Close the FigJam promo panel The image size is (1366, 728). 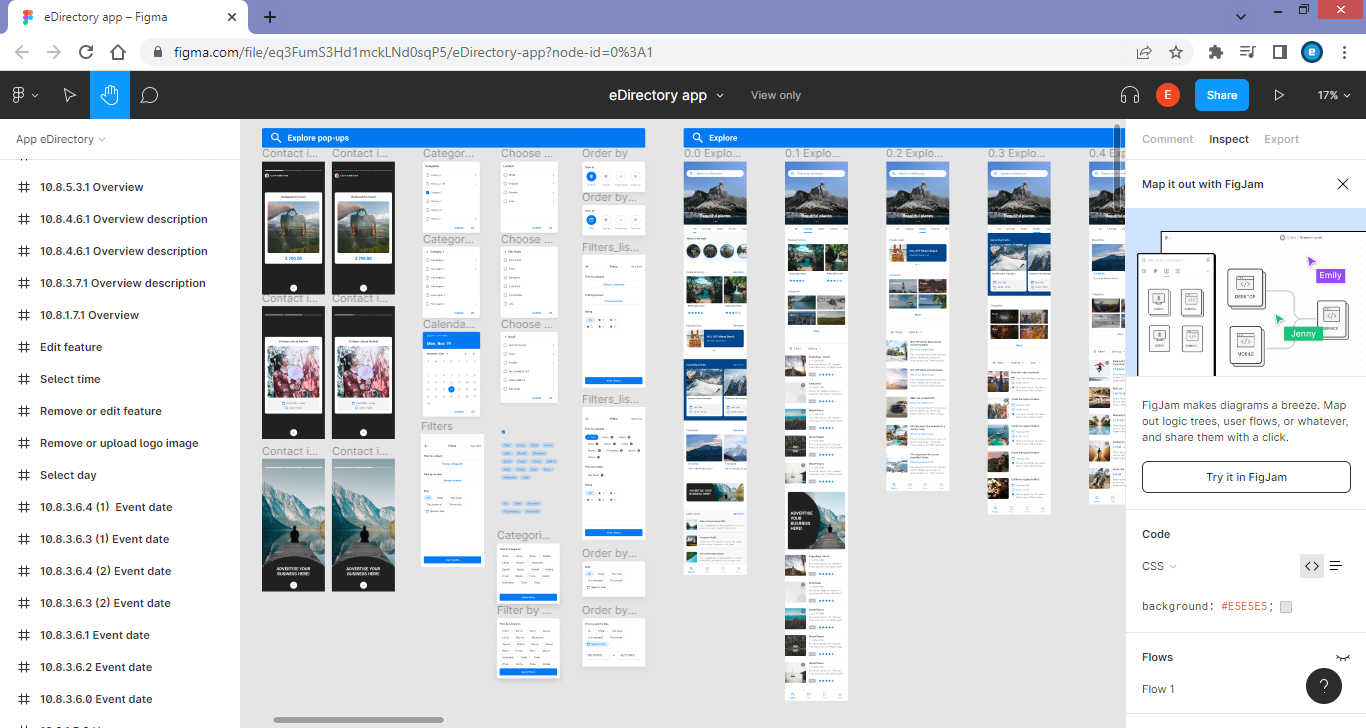tap(1343, 184)
